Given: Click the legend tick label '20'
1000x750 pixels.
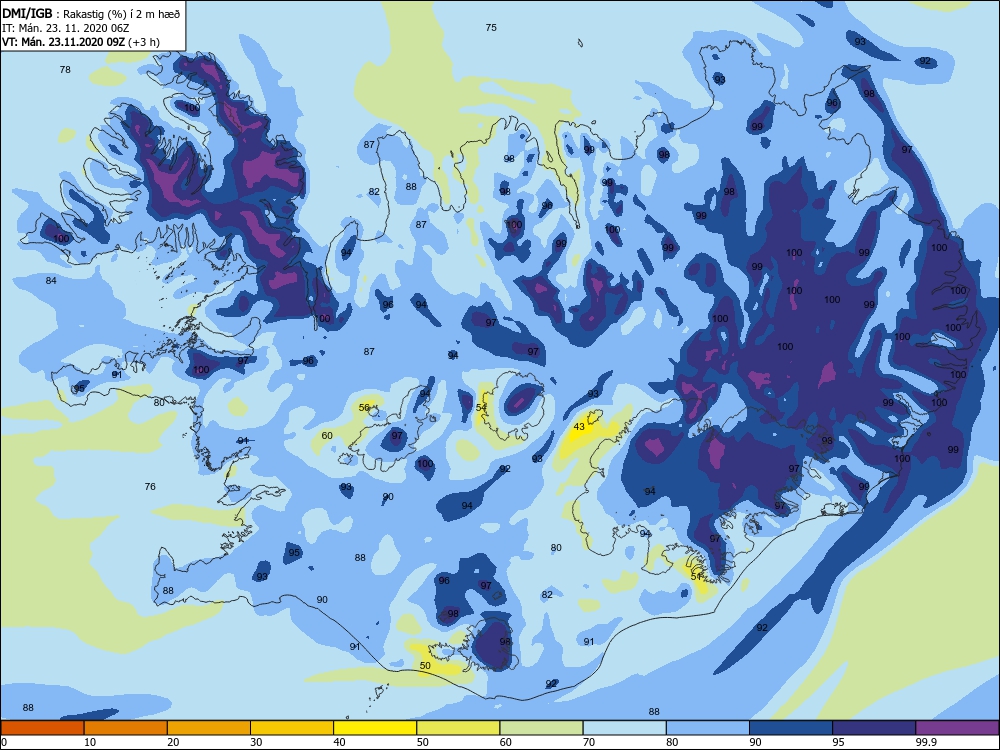Looking at the screenshot, I should pos(173,742).
